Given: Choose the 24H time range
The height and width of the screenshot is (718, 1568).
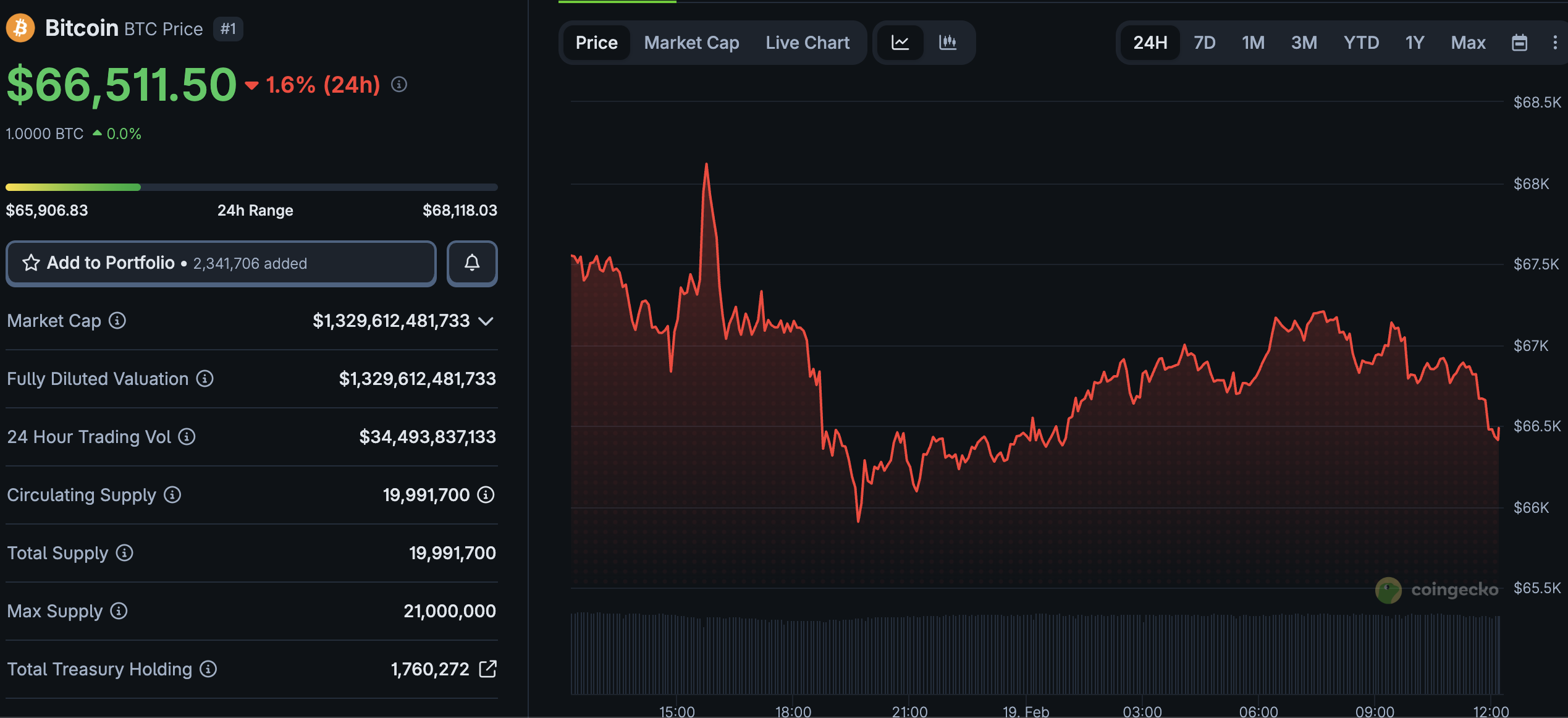Looking at the screenshot, I should [x=1150, y=43].
